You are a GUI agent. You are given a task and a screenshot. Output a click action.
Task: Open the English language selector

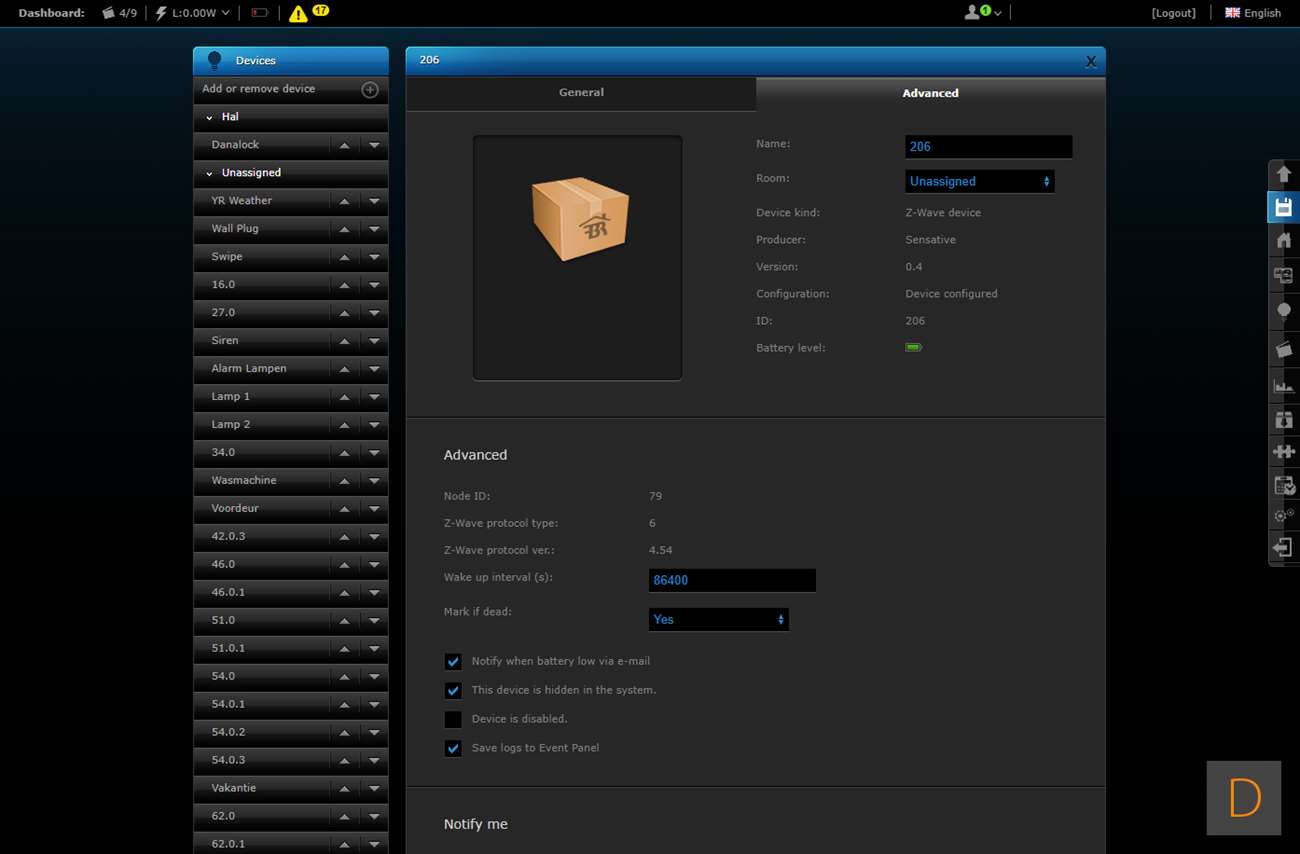click(x=1253, y=13)
